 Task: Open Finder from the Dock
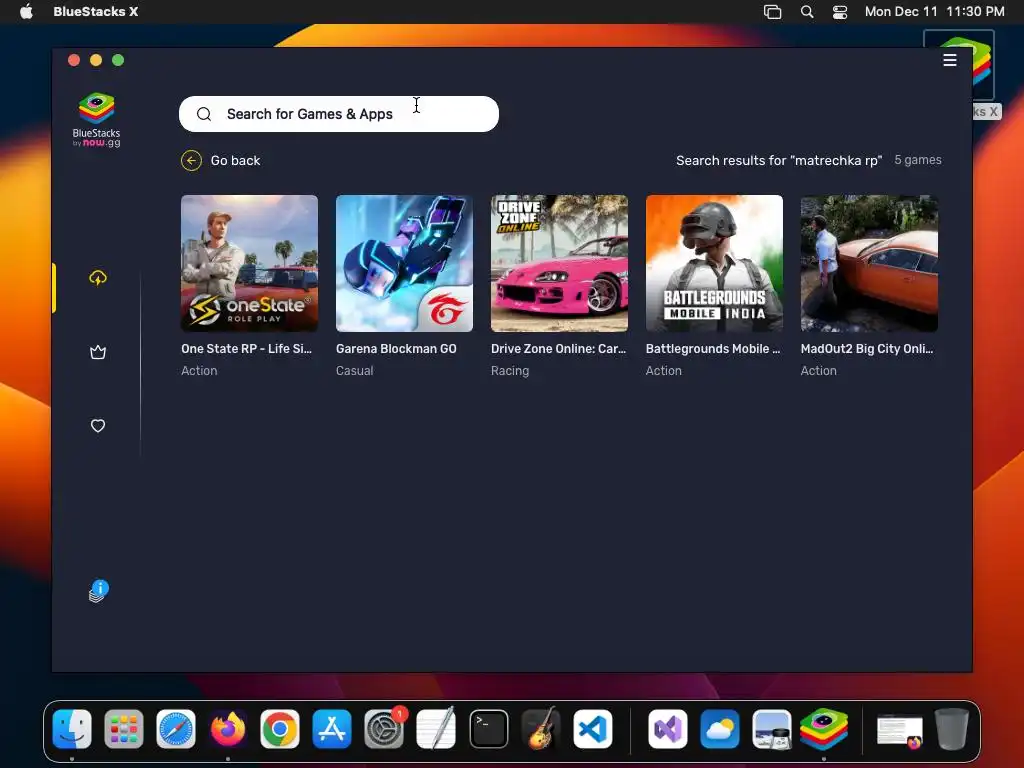coord(72,729)
